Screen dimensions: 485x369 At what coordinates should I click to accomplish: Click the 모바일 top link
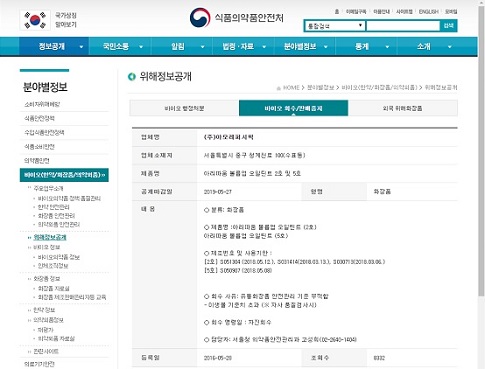click(x=451, y=12)
